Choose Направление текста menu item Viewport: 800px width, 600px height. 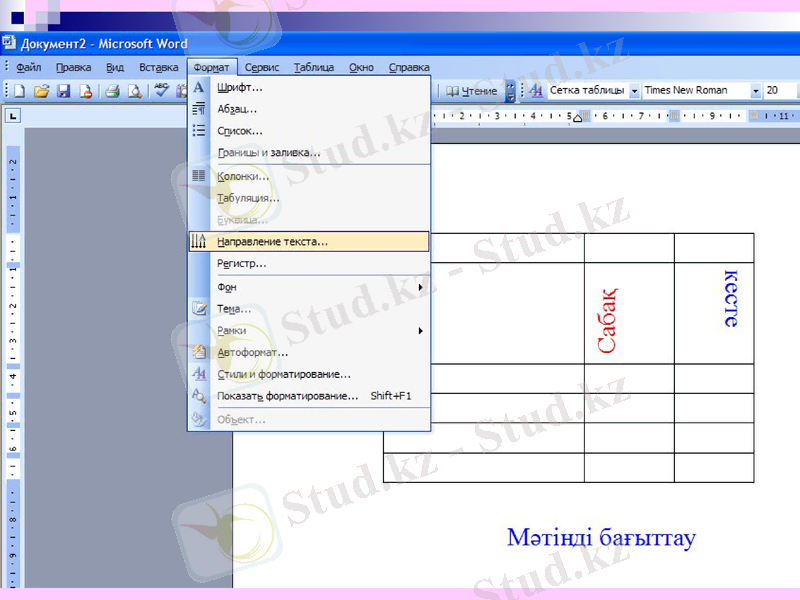pos(272,241)
